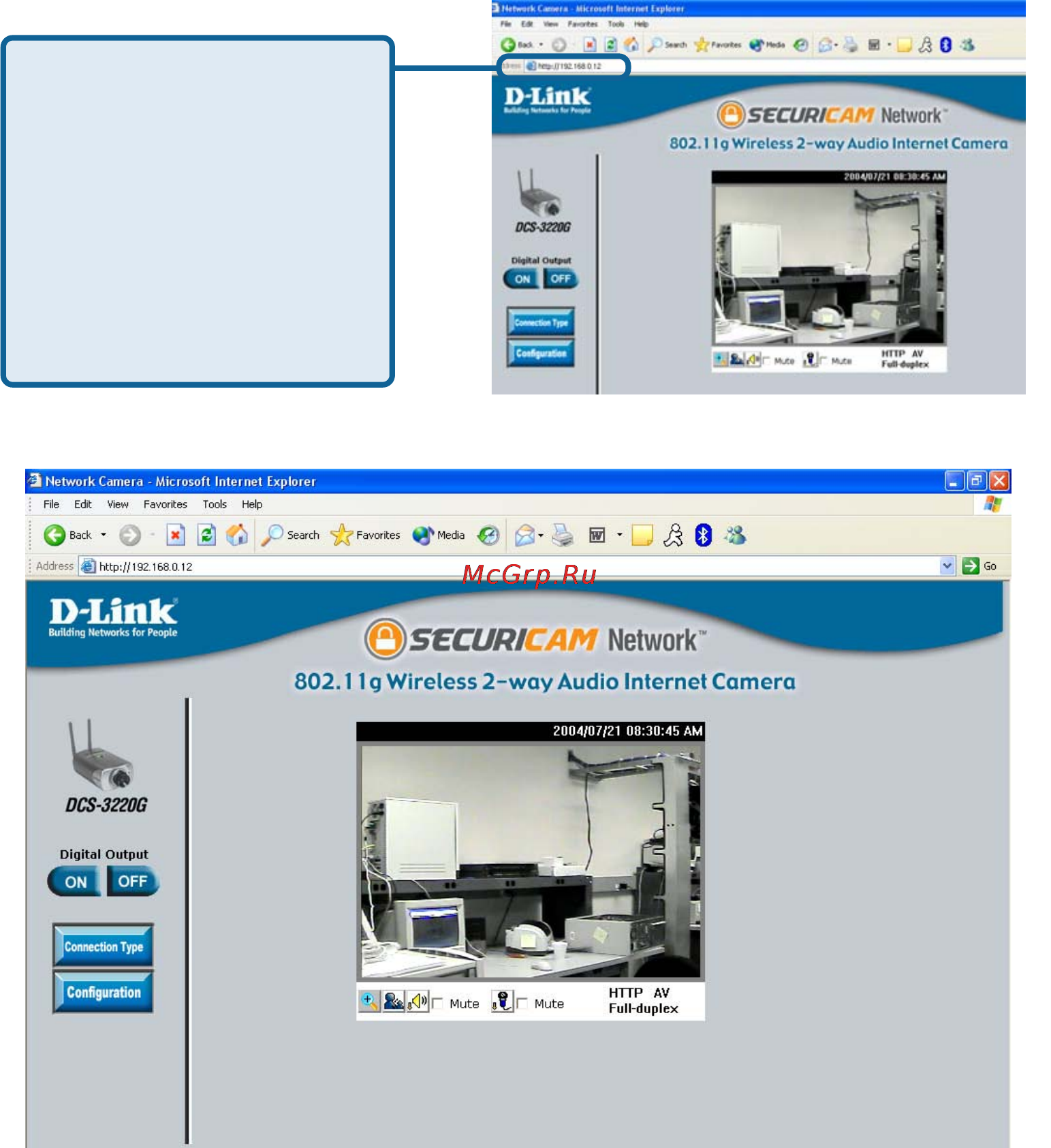Open the Search pane in toolbar
The image size is (1051, 1148).
(291, 536)
